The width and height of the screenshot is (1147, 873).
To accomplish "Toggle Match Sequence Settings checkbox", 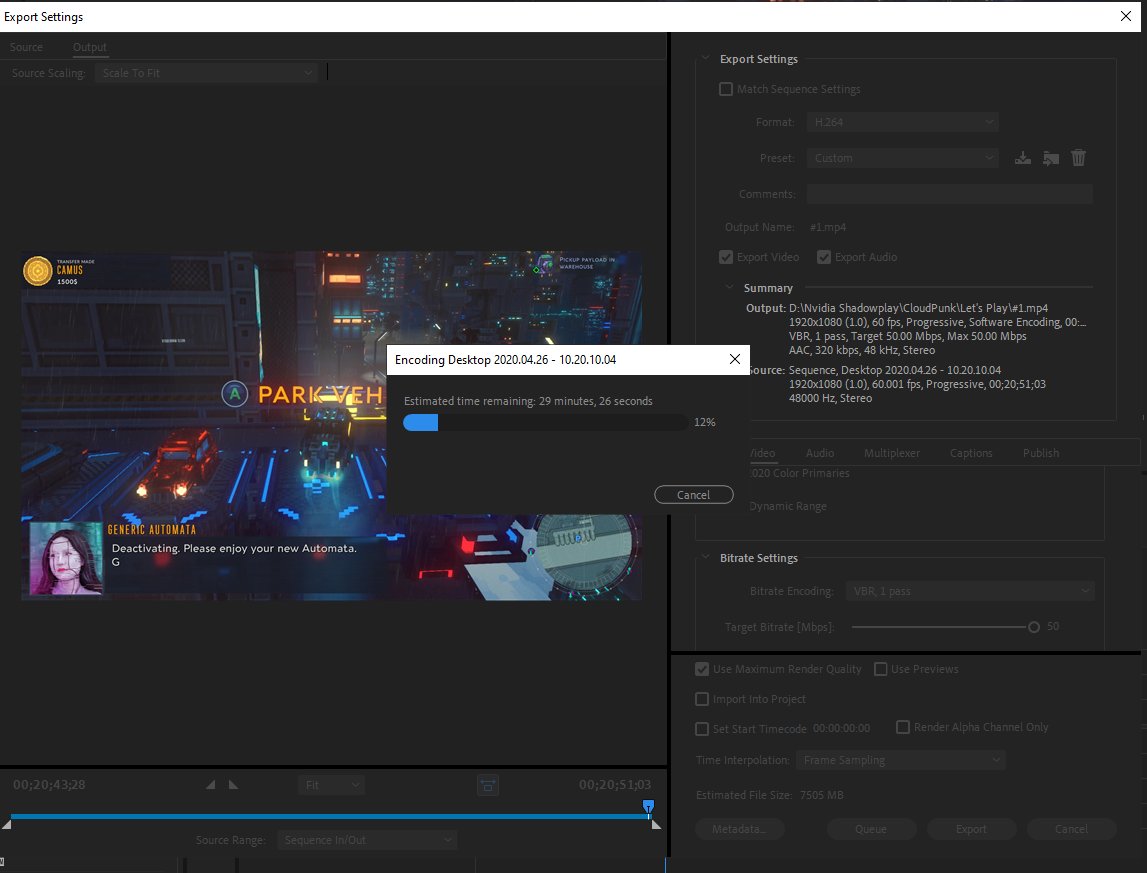I will [x=726, y=89].
